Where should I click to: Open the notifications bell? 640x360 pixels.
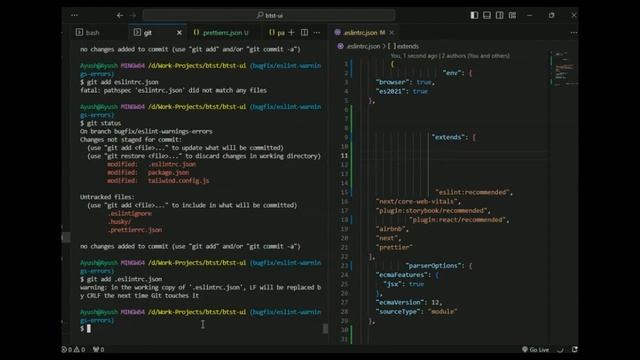pyautogui.click(x=574, y=349)
